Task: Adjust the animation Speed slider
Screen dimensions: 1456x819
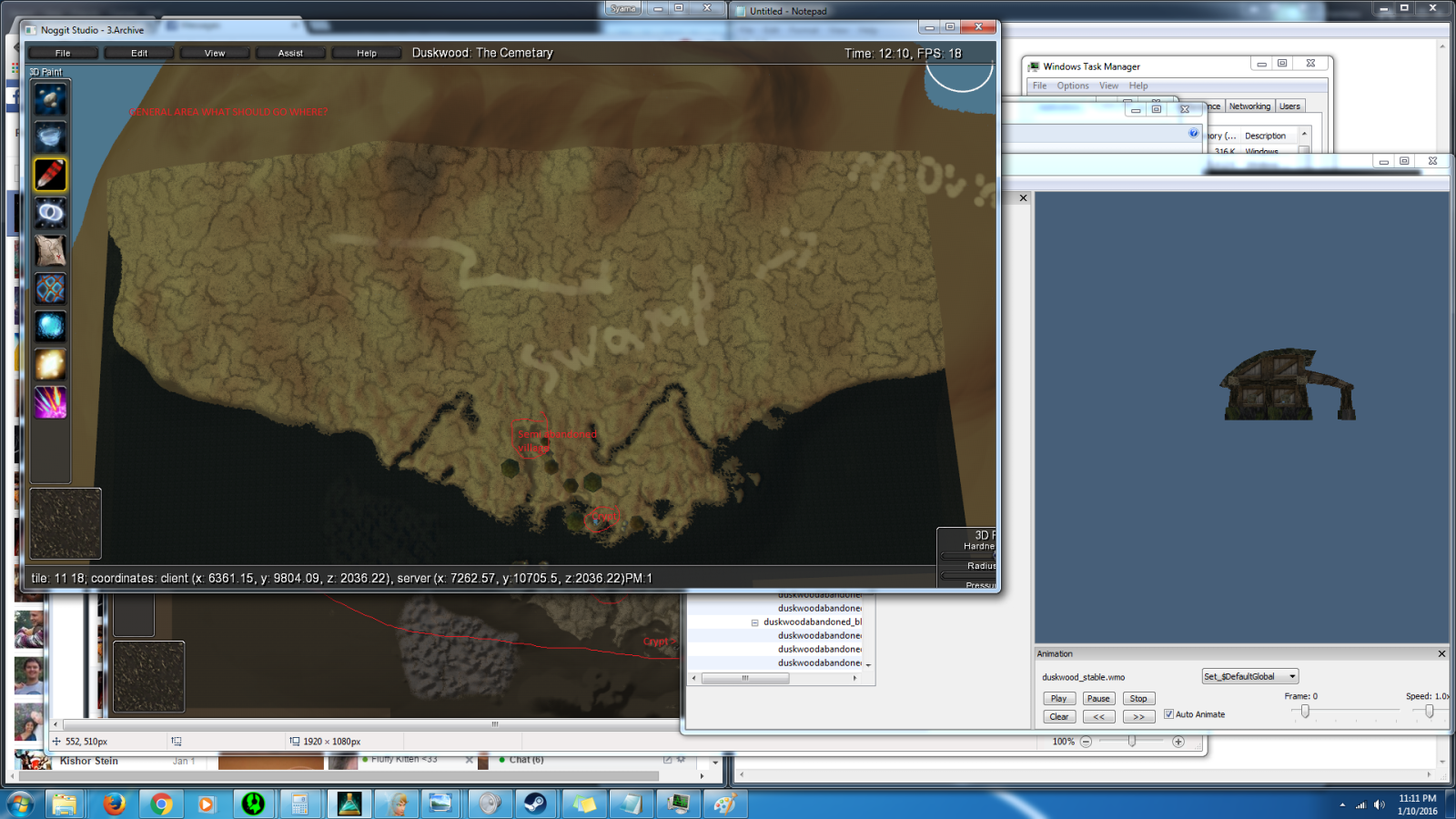Action: (1430, 711)
